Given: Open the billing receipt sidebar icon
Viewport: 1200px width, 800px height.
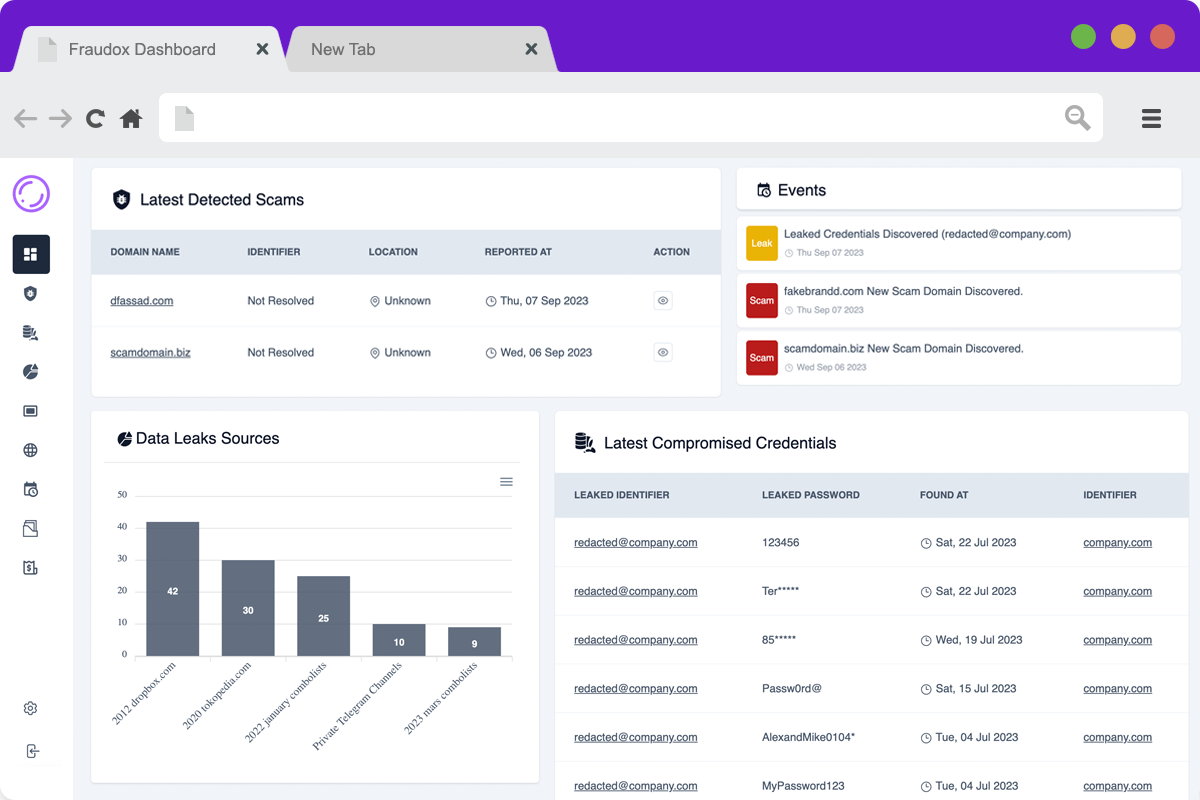Looking at the screenshot, I should (30, 567).
